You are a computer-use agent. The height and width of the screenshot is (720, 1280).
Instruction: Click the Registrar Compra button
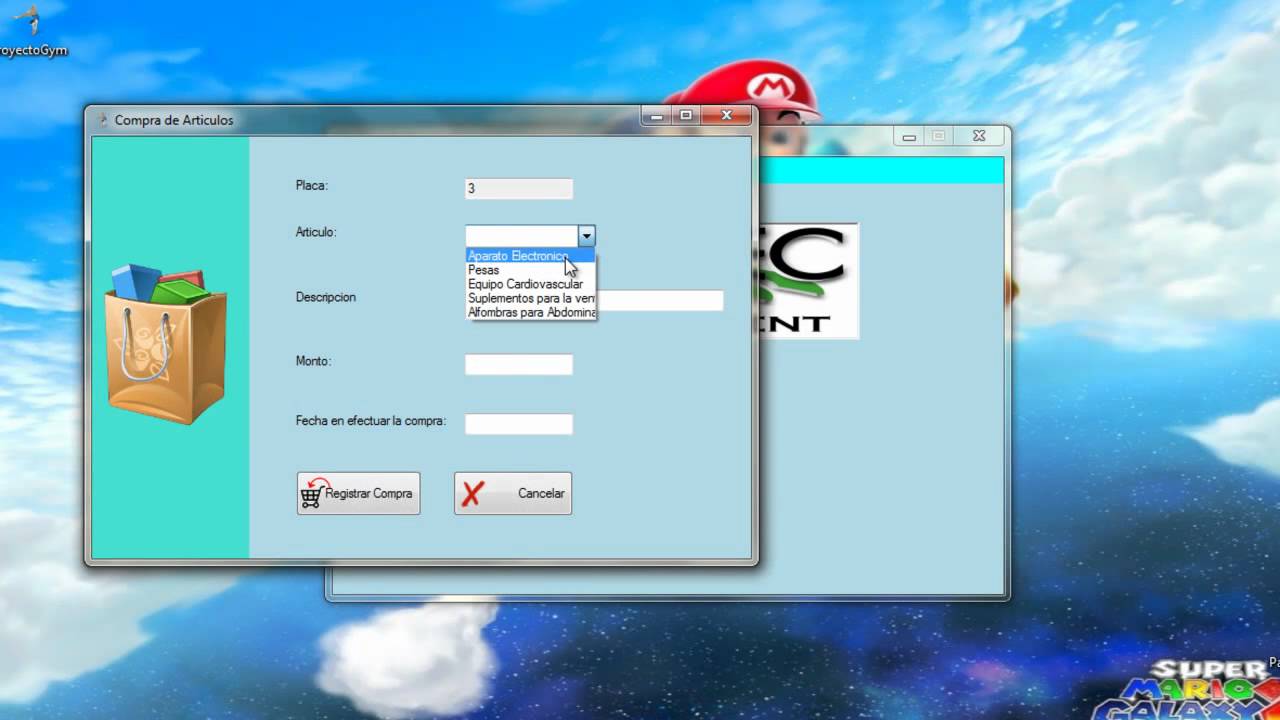358,493
